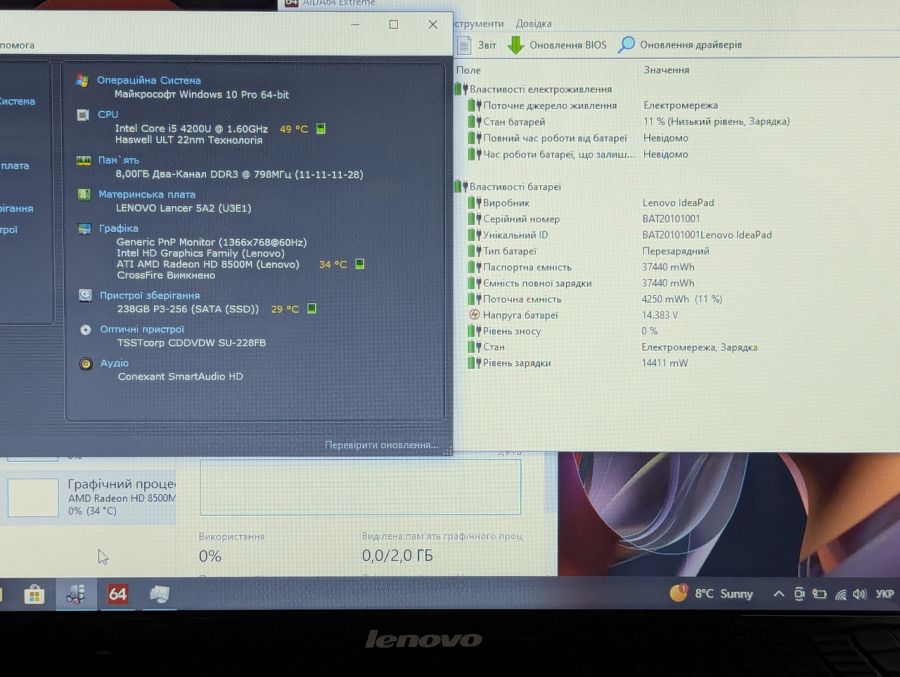Click the Пам'ять heading link
The image size is (900, 677).
[x=119, y=160]
